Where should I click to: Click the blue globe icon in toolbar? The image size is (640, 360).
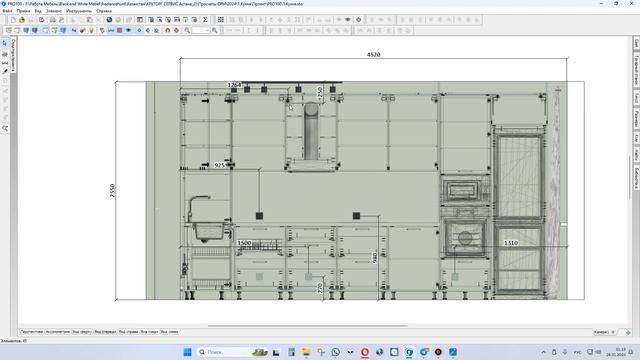pyautogui.click(x=109, y=20)
